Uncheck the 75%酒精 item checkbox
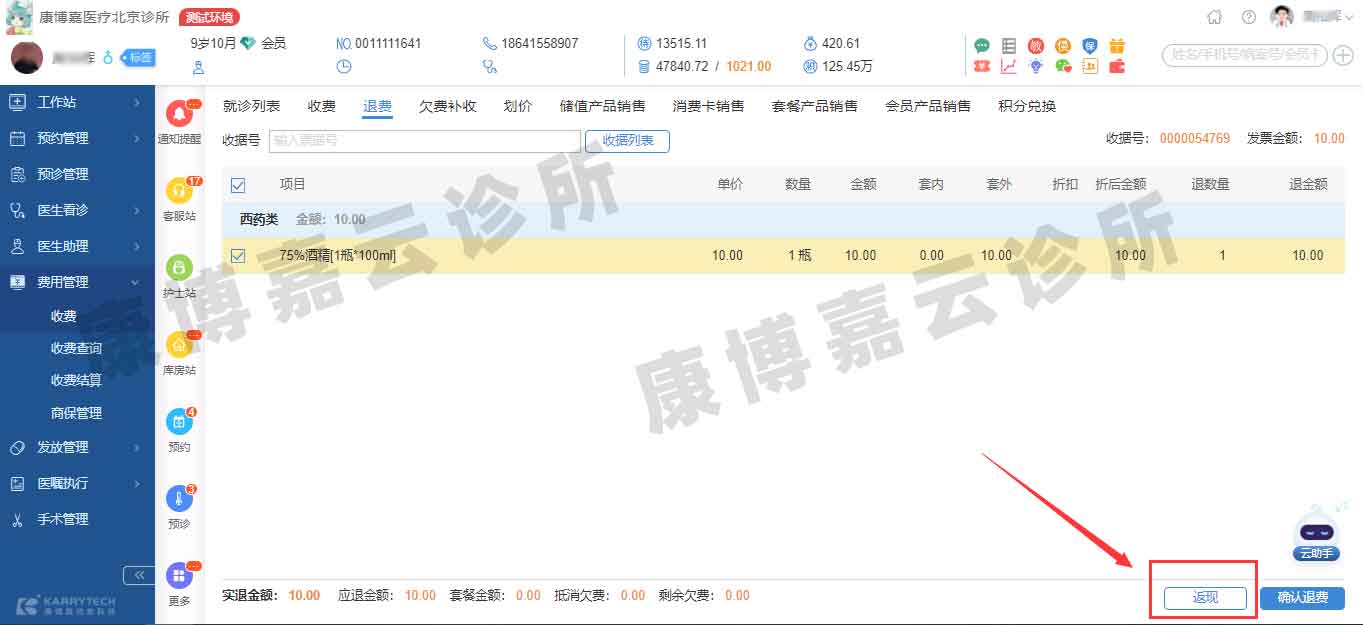This screenshot has height=625, width=1363. click(238, 255)
